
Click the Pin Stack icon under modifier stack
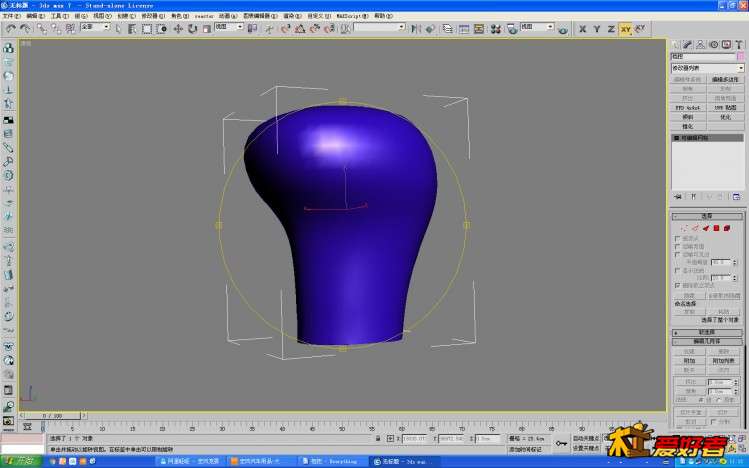(x=677, y=197)
